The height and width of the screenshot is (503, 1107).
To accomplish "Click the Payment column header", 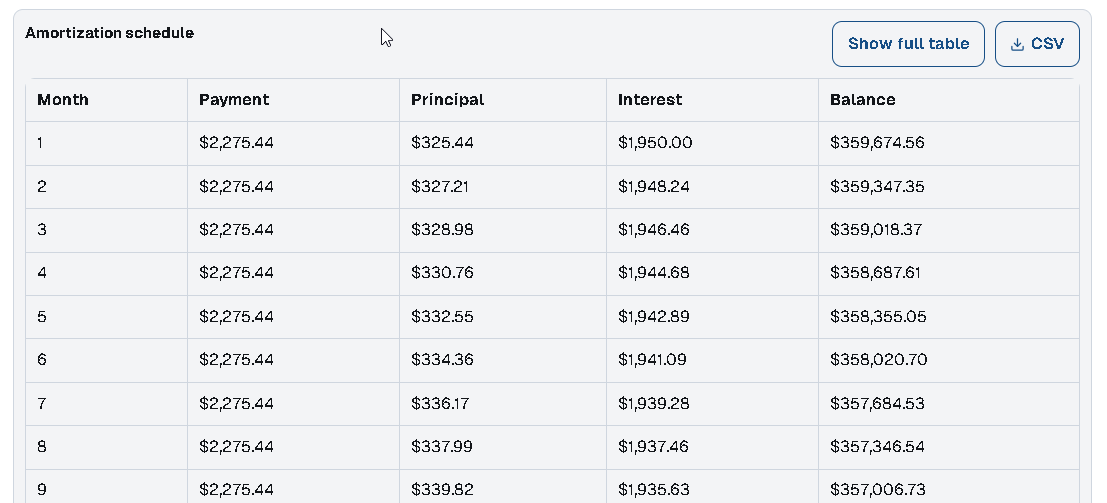I will (234, 100).
